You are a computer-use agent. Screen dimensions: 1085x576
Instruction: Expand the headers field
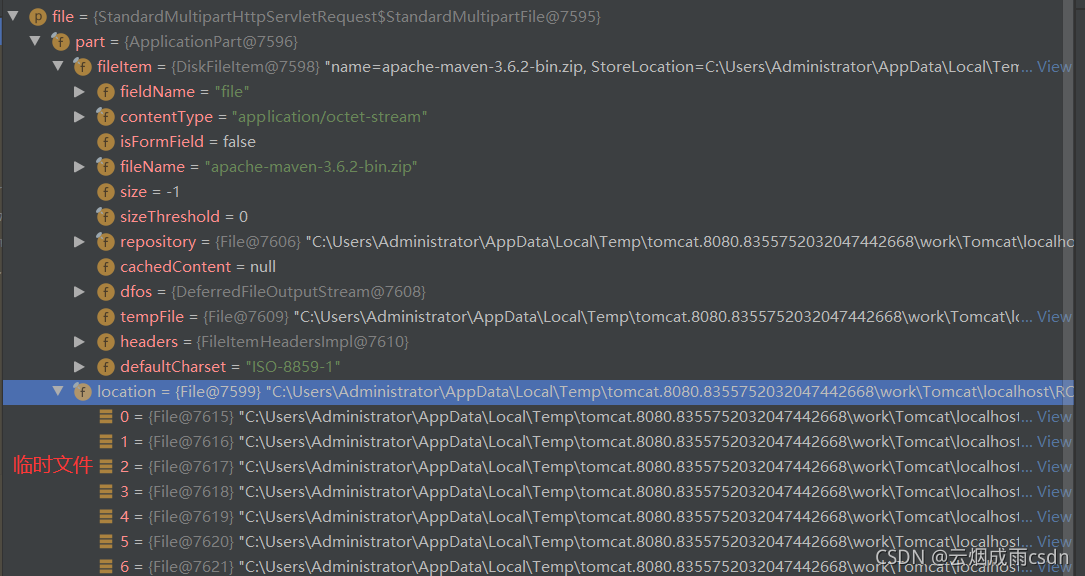pos(80,341)
